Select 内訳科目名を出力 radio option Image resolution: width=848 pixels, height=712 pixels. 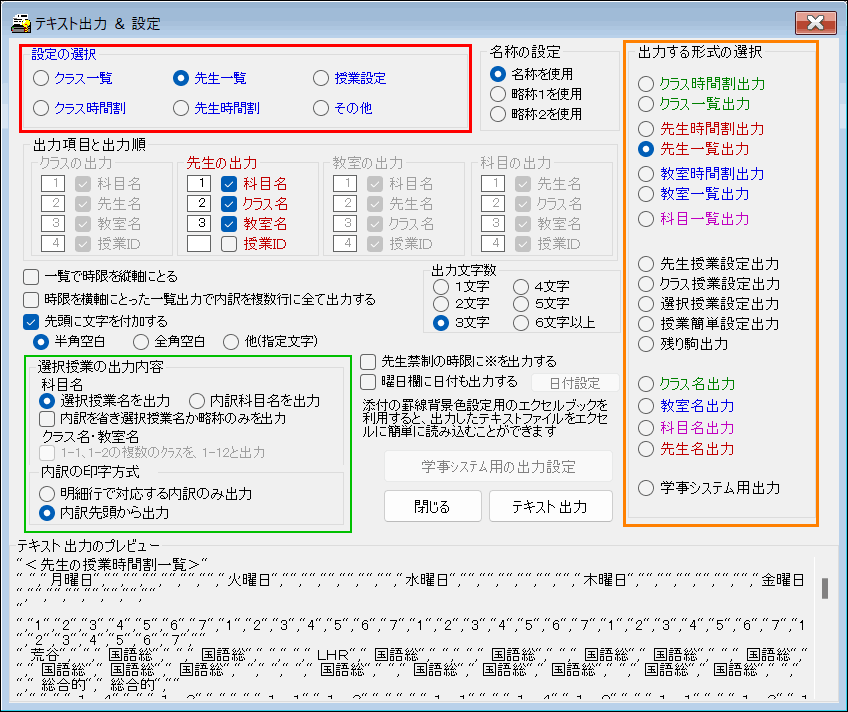coord(197,401)
